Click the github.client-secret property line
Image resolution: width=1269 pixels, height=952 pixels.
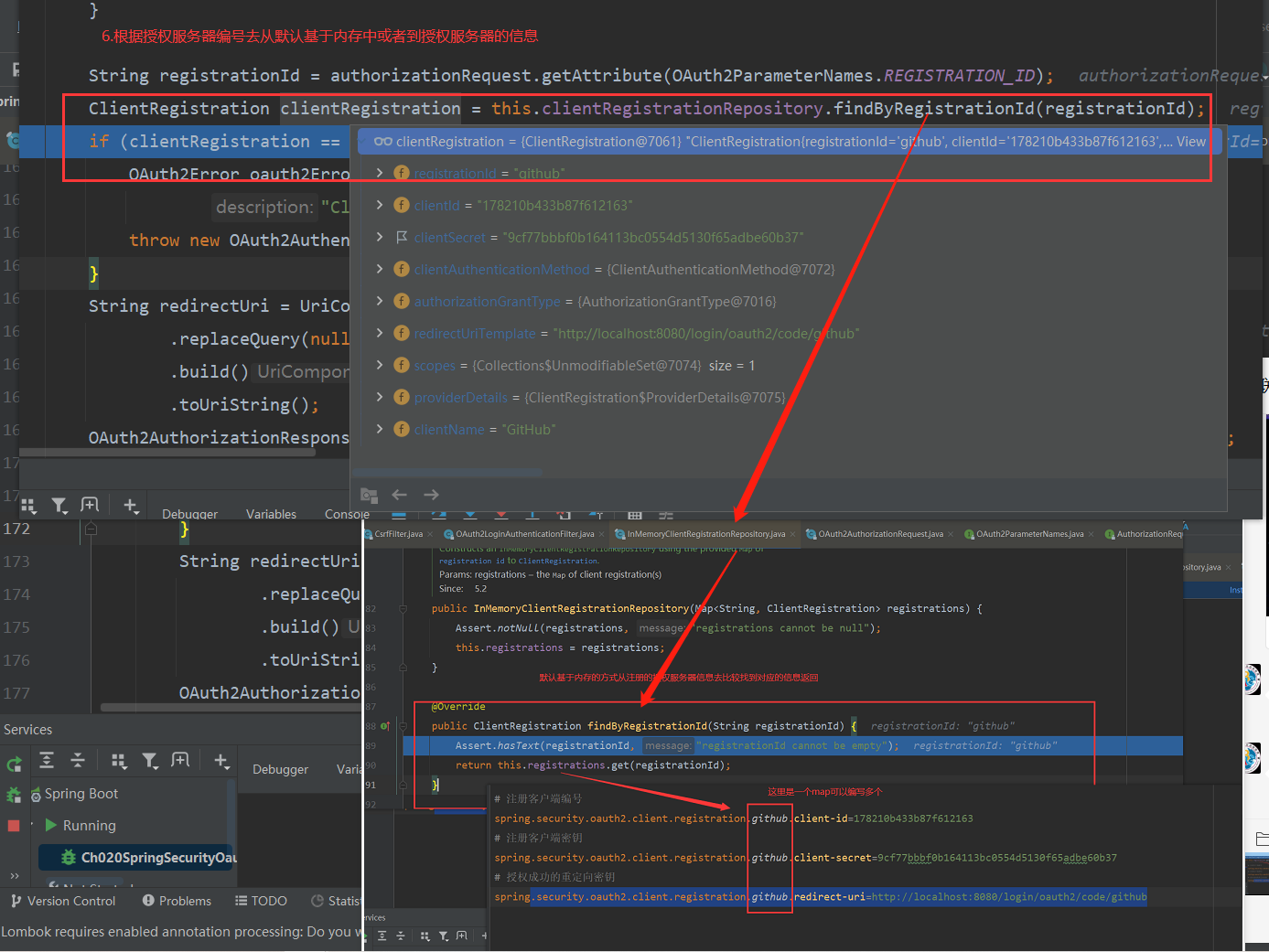click(805, 858)
